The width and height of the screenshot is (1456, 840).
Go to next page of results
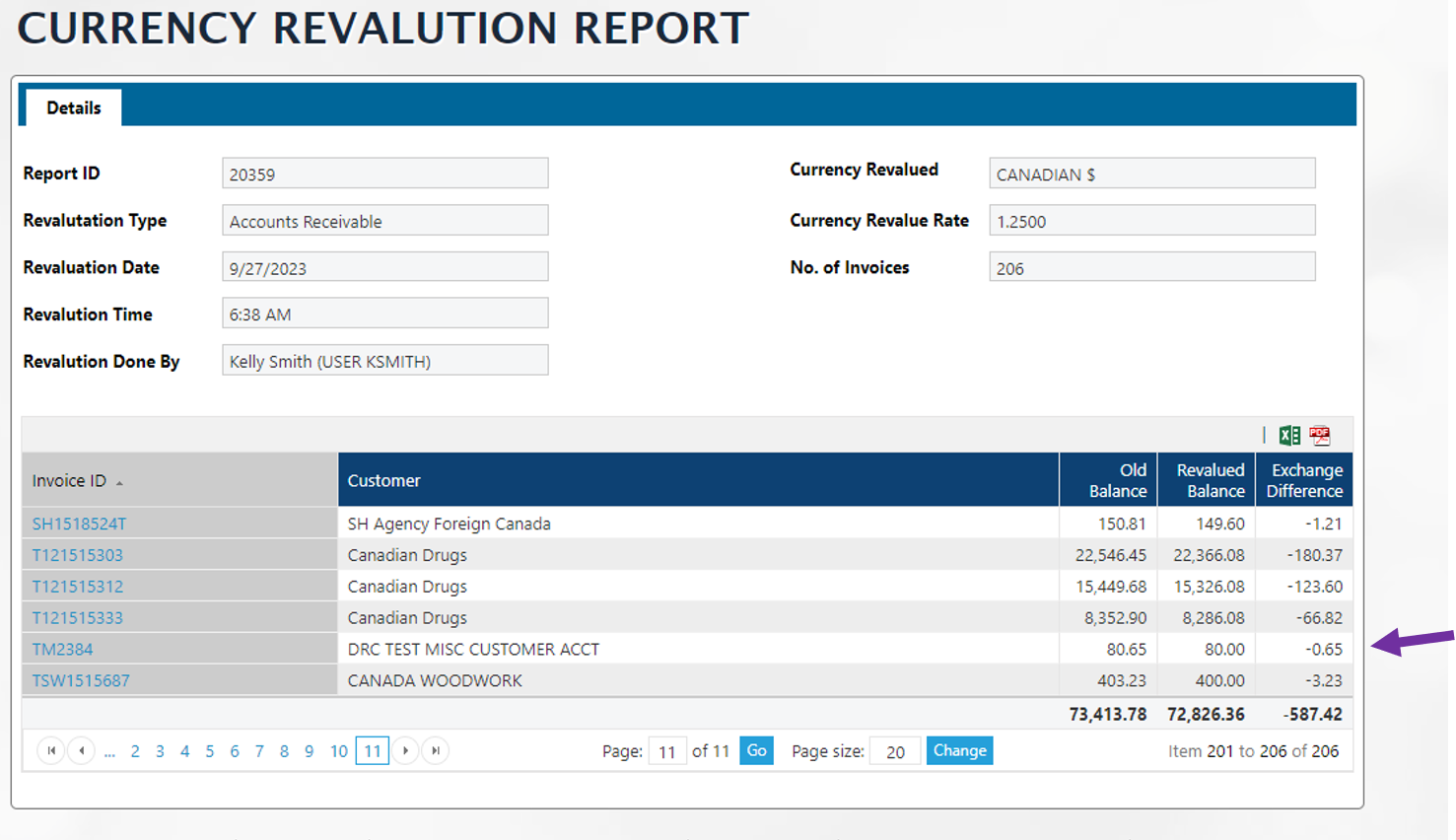[405, 751]
